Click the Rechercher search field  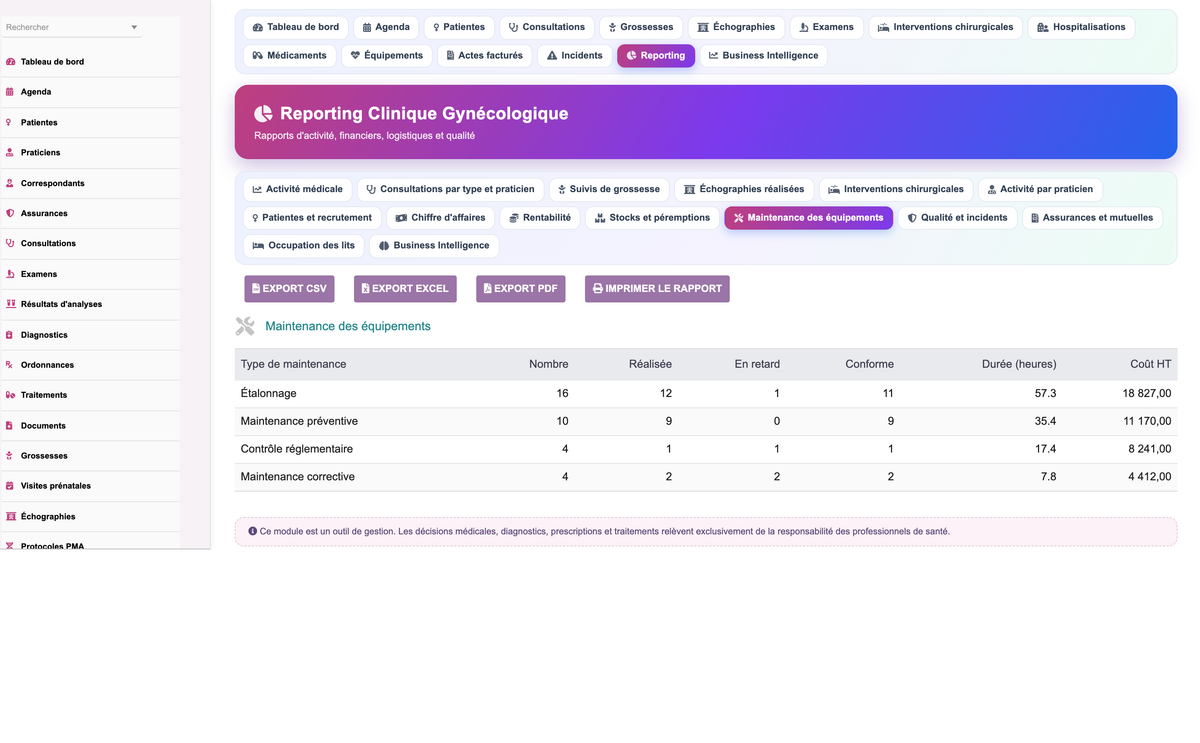72,27
